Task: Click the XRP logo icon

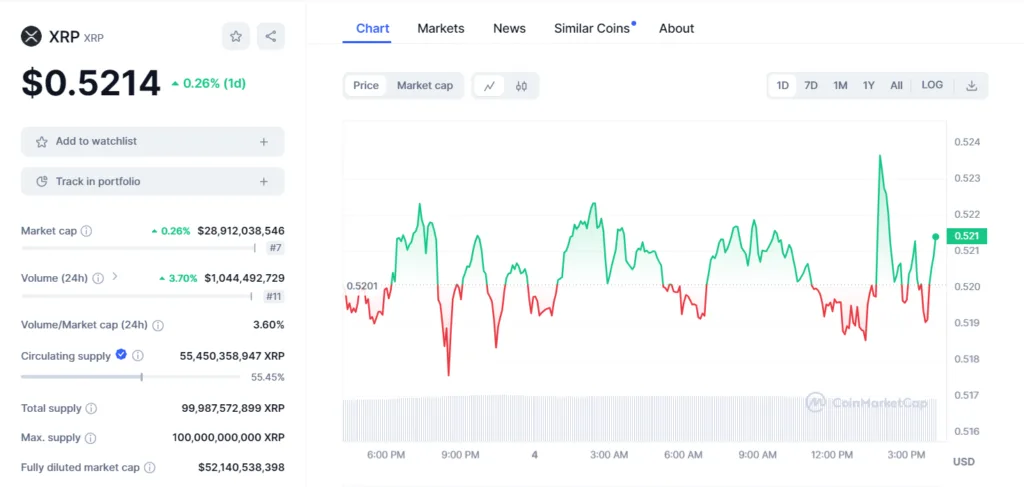Action: click(x=31, y=37)
